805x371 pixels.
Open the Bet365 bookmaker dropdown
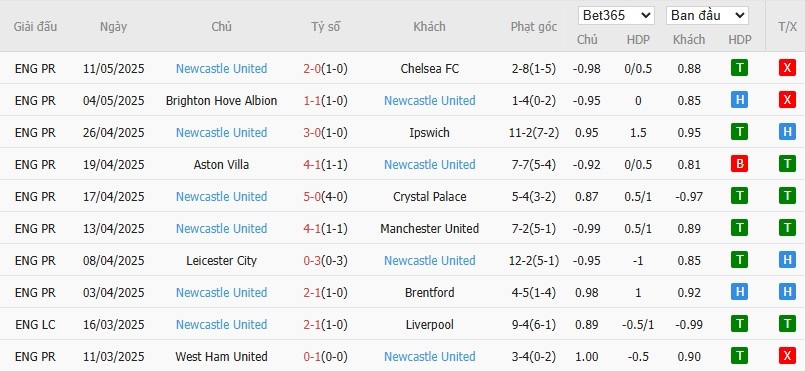616,15
